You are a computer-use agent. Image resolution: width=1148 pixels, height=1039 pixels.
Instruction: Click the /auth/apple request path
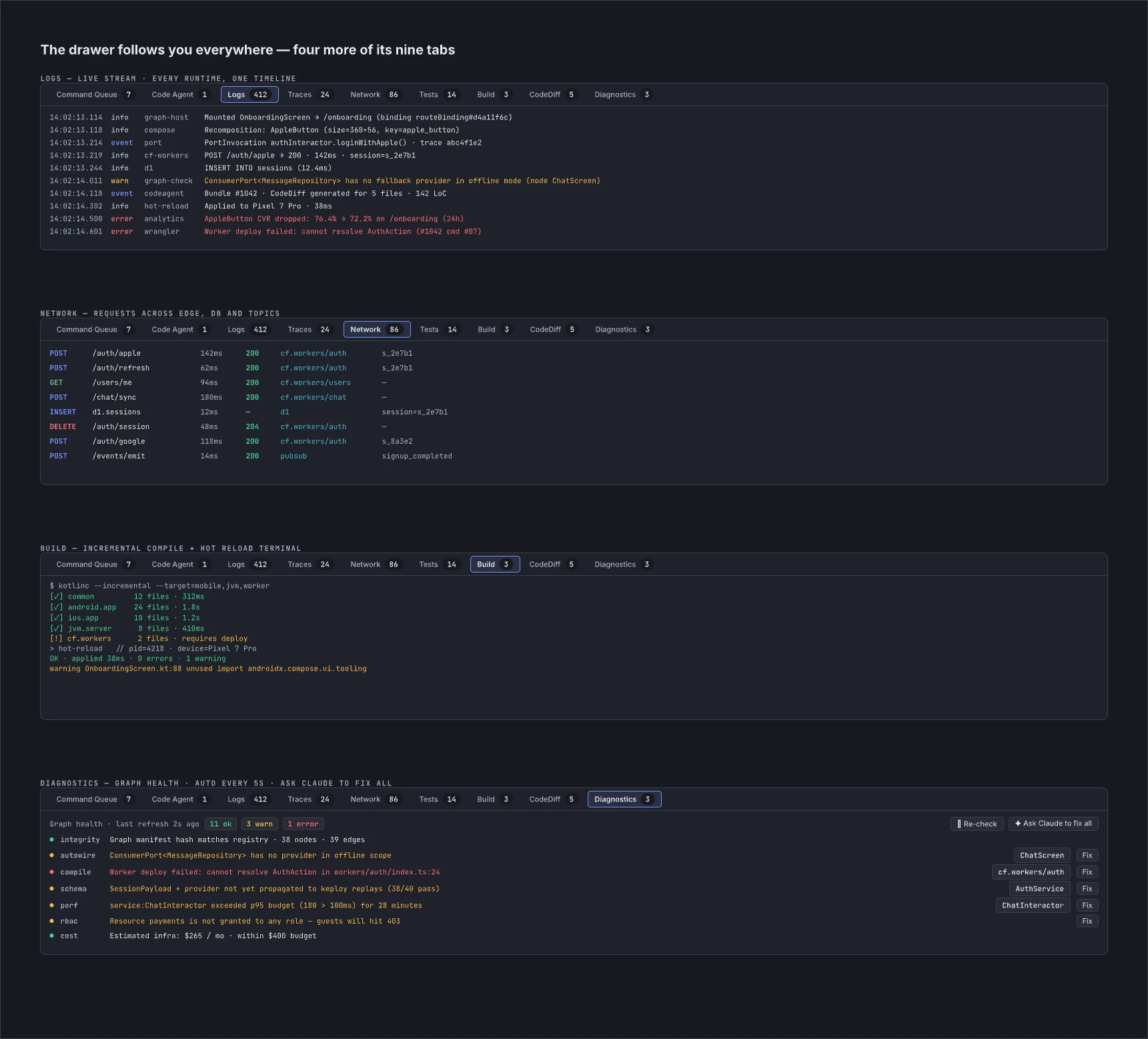tap(117, 354)
